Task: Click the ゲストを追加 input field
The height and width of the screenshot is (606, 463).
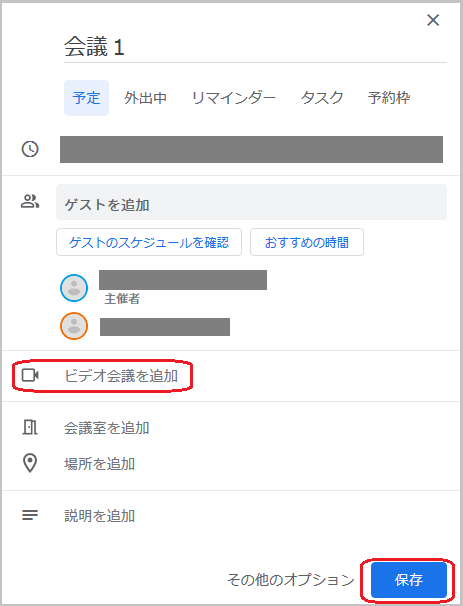Action: [x=252, y=202]
